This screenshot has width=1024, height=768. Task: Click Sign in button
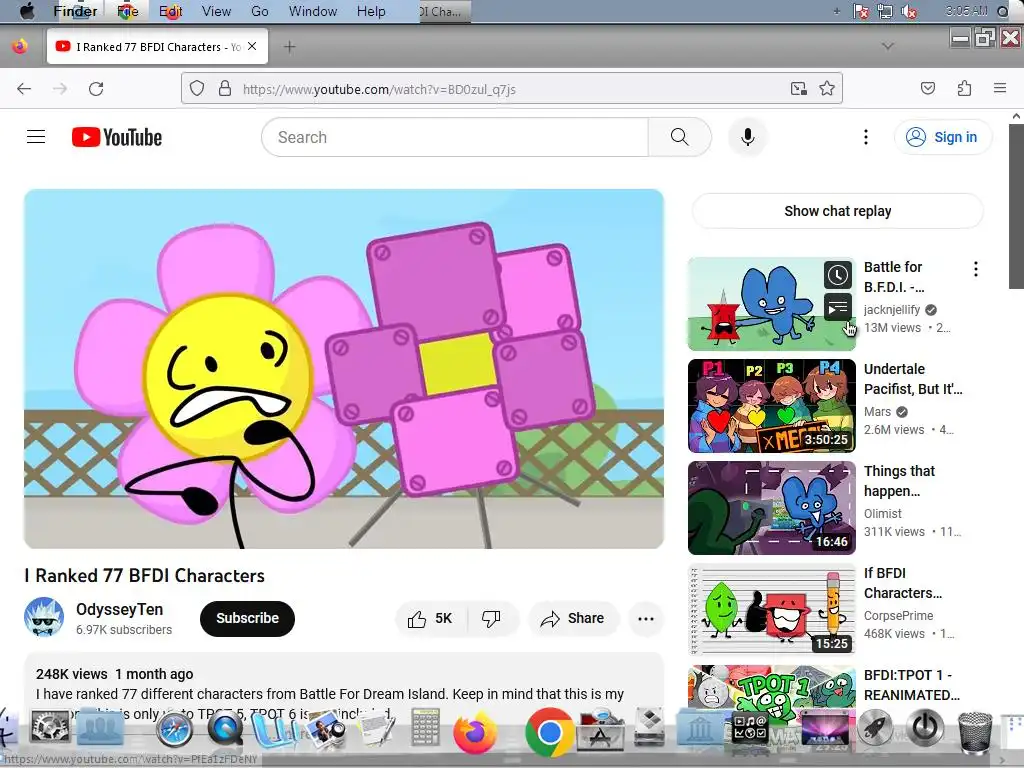(943, 137)
